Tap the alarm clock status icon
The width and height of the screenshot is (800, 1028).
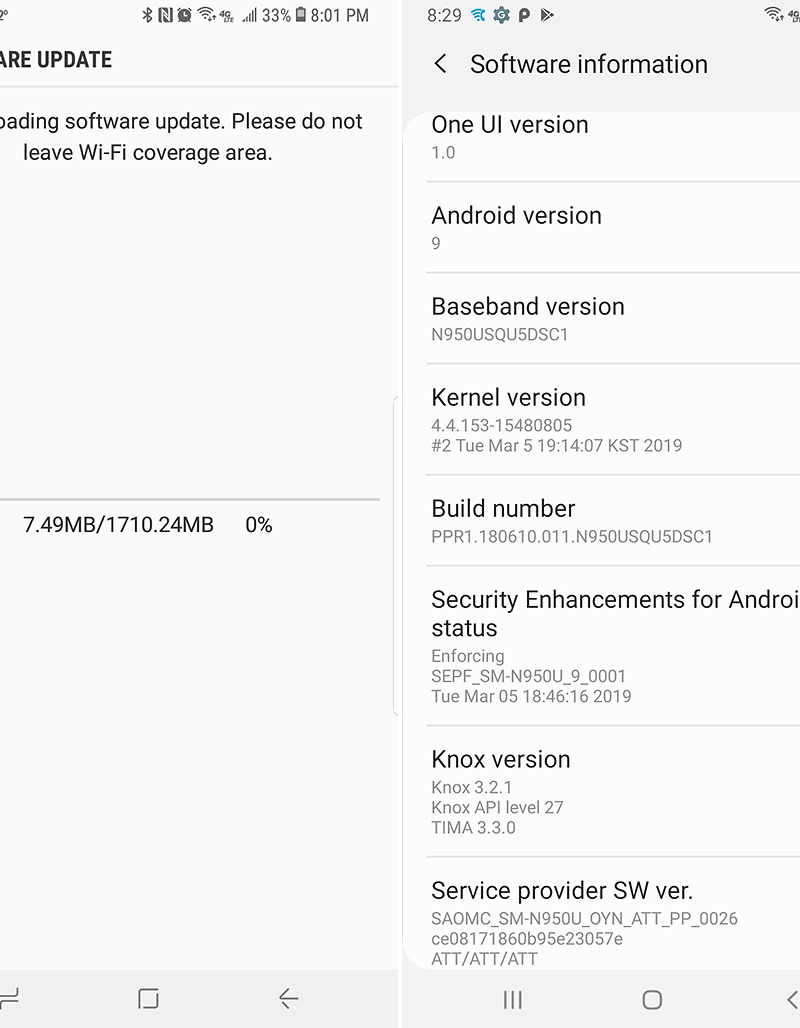184,15
